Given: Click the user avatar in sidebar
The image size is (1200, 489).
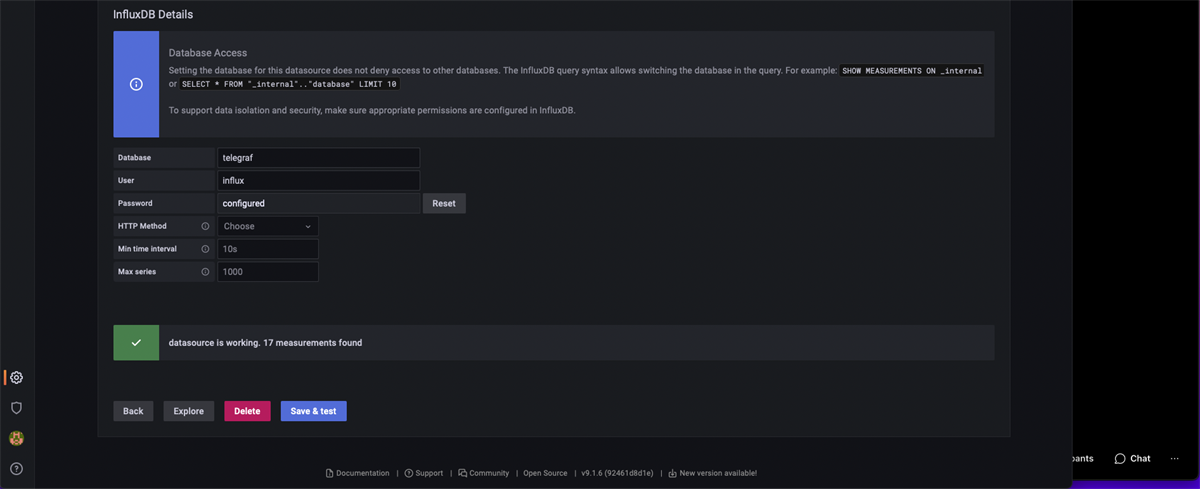Looking at the screenshot, I should [x=16, y=438].
